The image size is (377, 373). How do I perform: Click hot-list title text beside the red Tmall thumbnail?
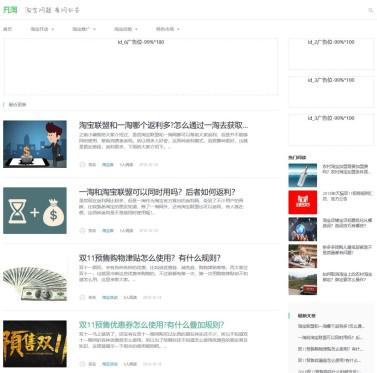(347, 196)
